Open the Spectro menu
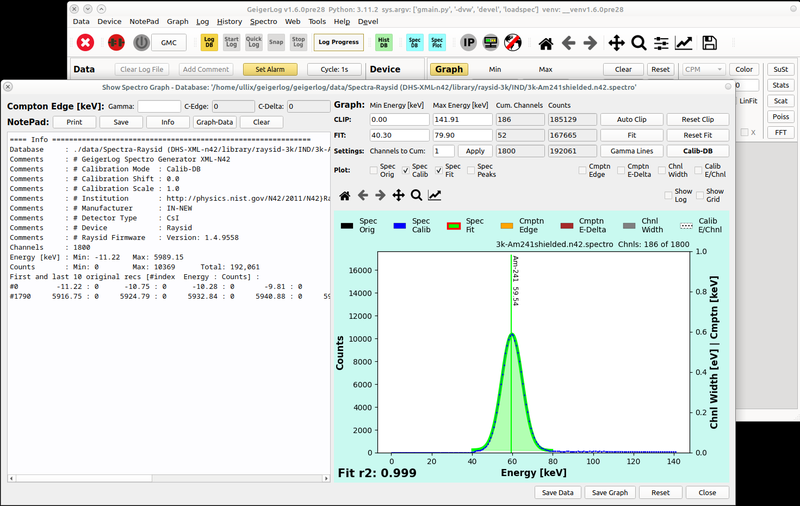 pyautogui.click(x=263, y=20)
